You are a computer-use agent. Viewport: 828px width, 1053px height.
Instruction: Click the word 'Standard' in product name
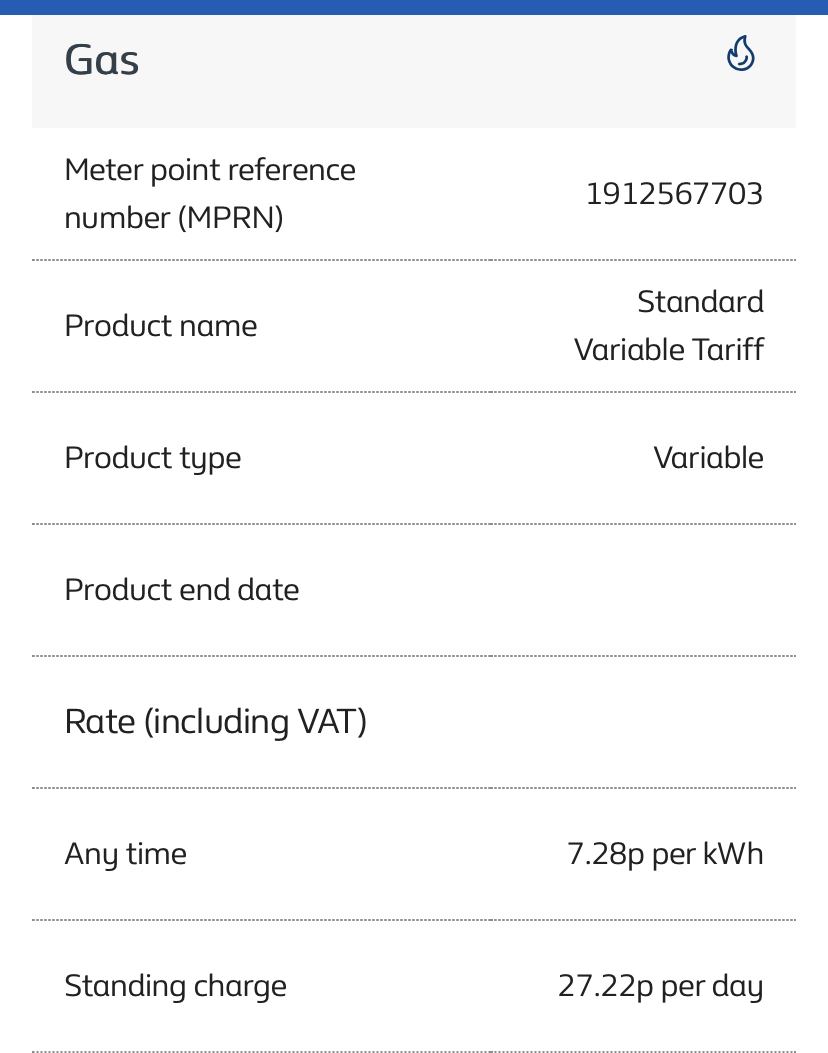click(x=700, y=302)
